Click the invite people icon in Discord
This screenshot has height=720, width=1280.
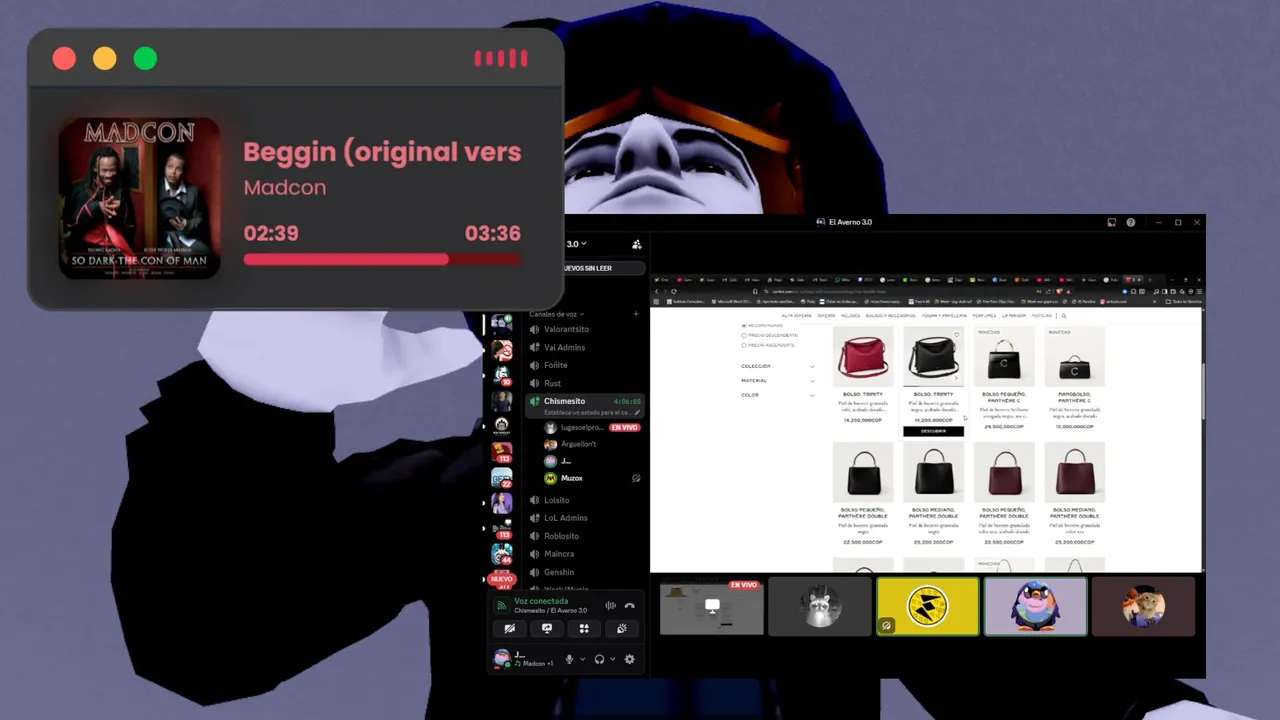click(637, 244)
